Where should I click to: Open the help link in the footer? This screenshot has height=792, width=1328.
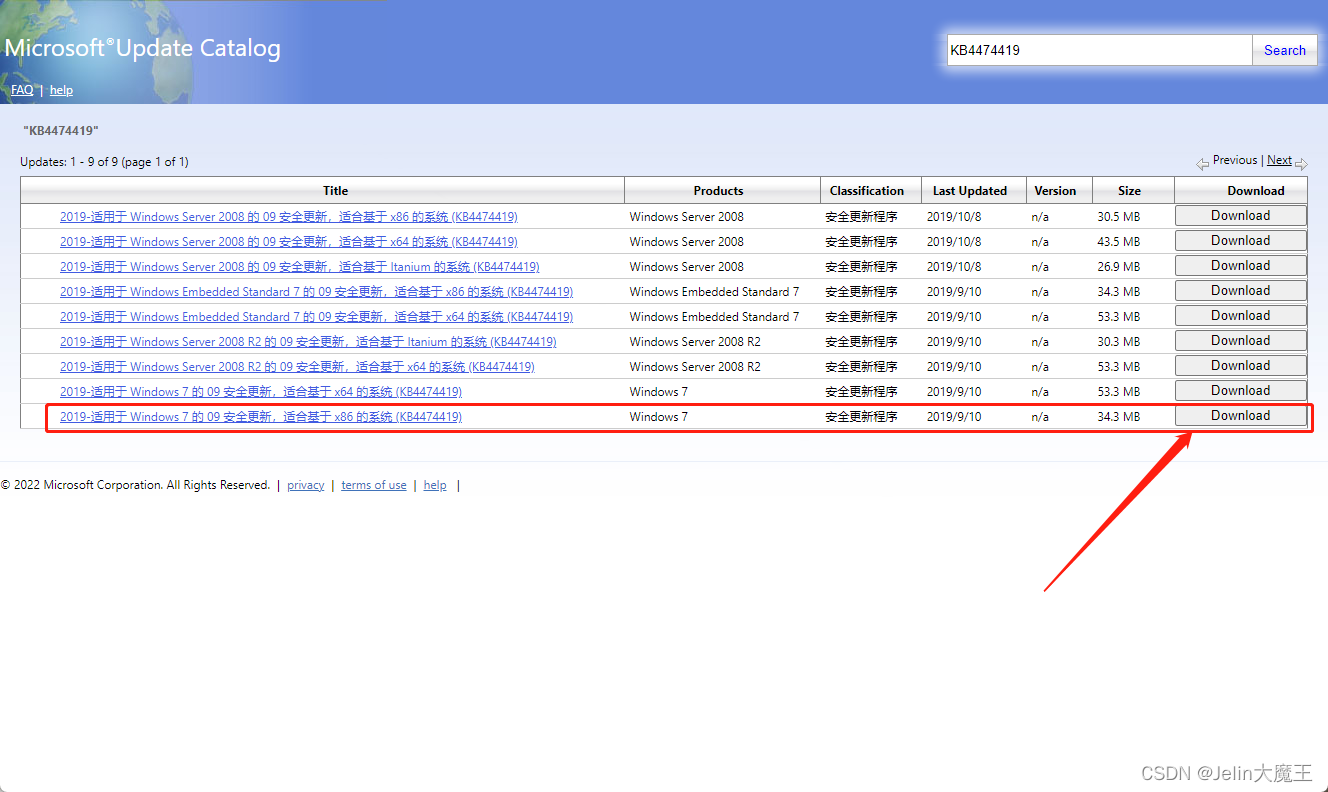point(435,485)
